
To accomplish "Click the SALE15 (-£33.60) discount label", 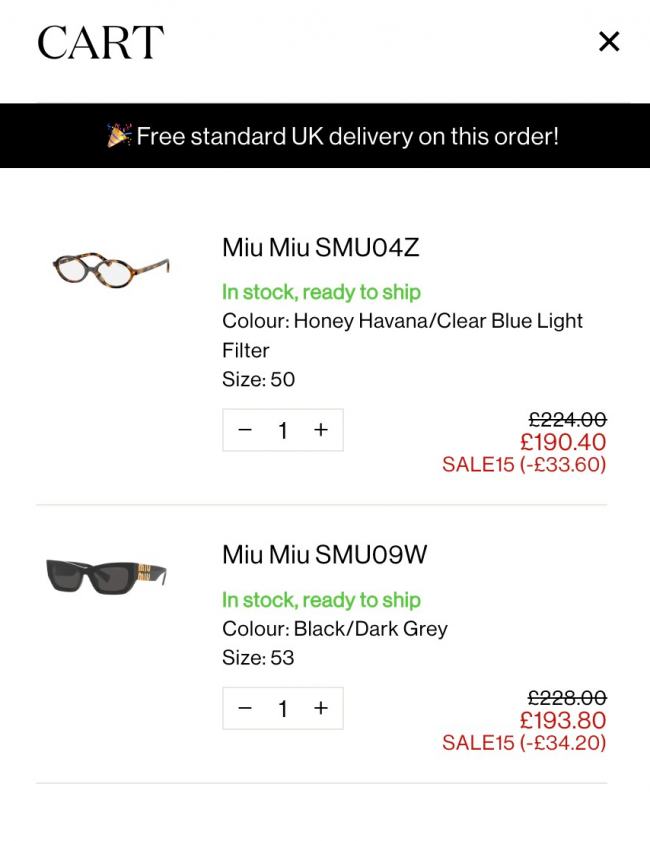I will [524, 465].
